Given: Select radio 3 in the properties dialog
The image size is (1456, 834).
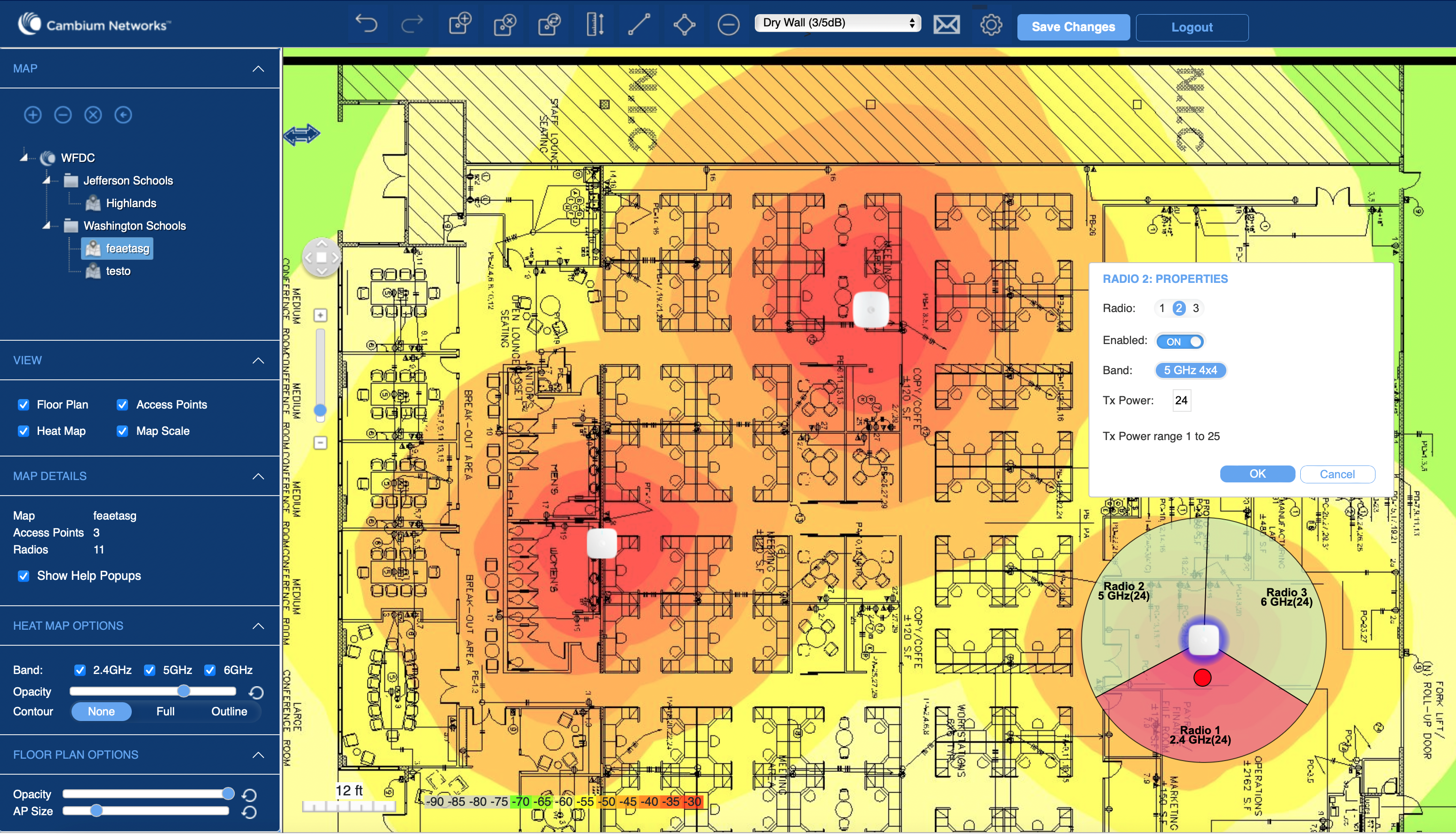Looking at the screenshot, I should (1195, 308).
